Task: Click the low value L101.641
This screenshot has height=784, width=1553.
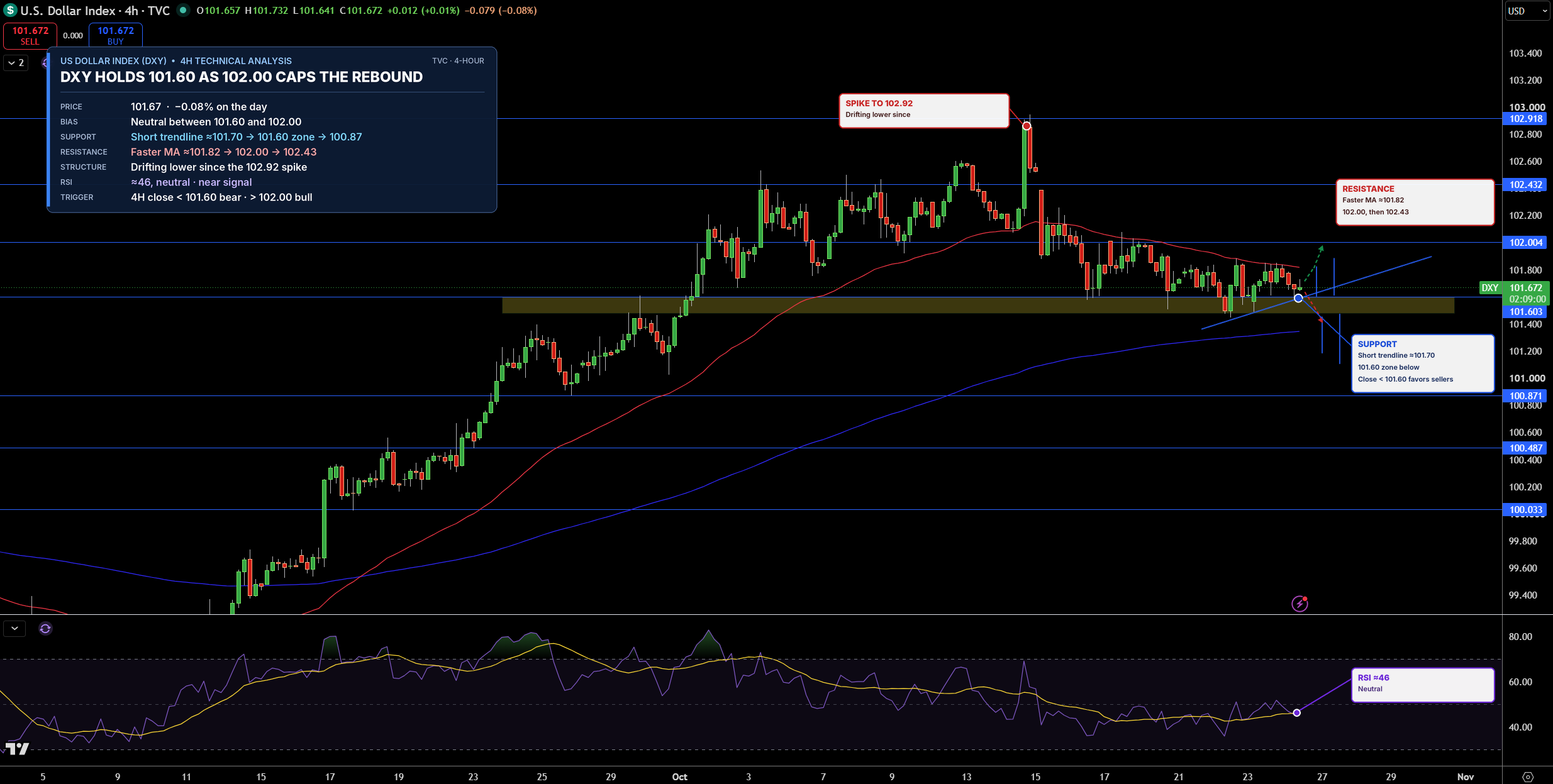Action: click(314, 11)
